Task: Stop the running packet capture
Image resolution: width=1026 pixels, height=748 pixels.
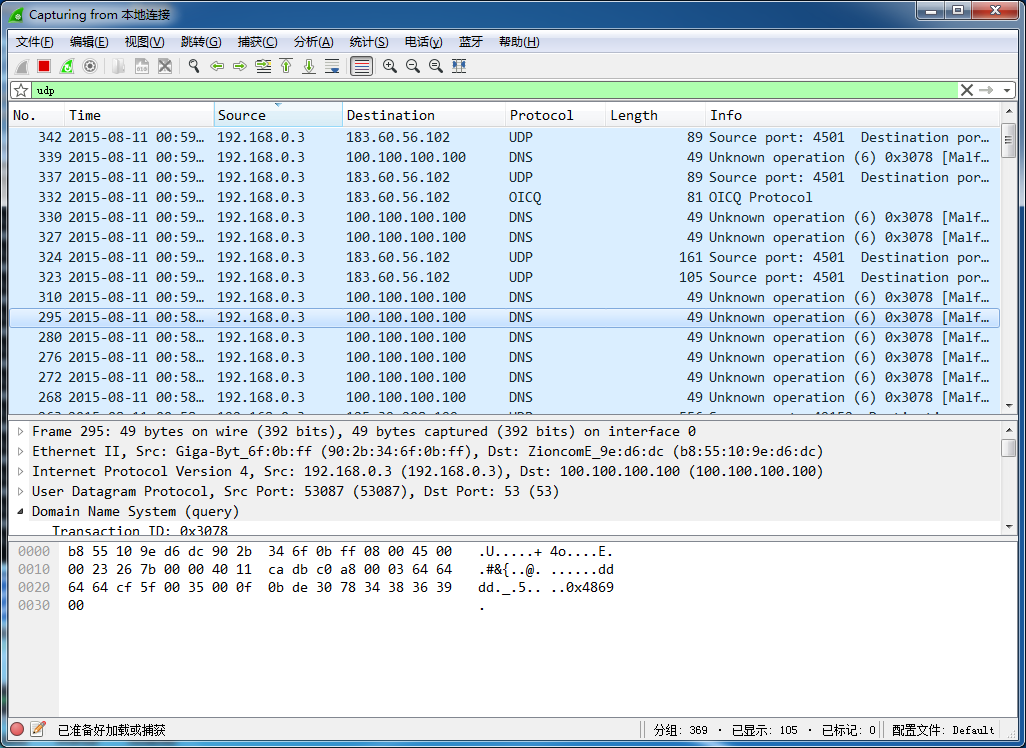Action: pos(44,66)
